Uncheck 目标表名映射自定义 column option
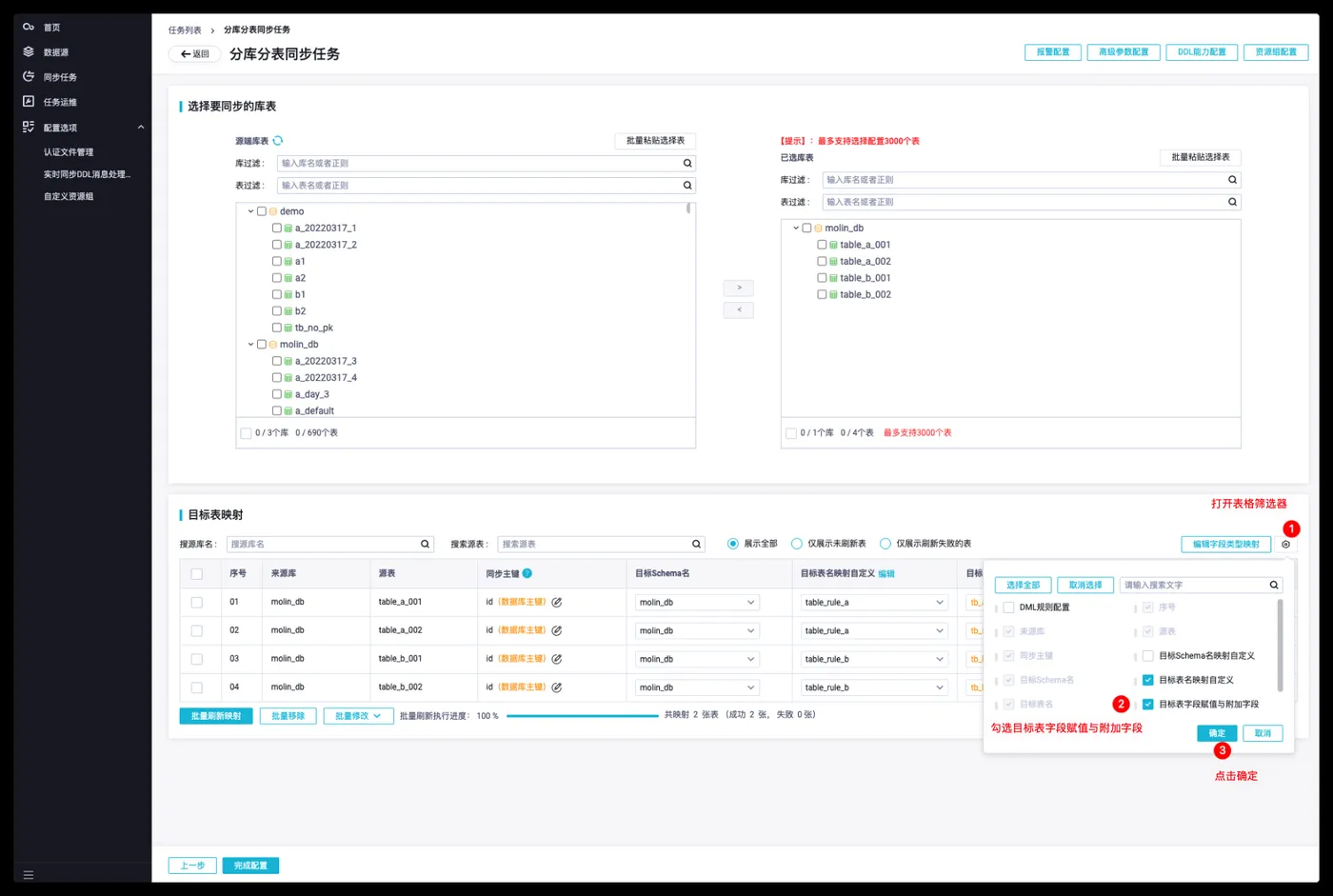The image size is (1333, 896). click(x=1148, y=680)
